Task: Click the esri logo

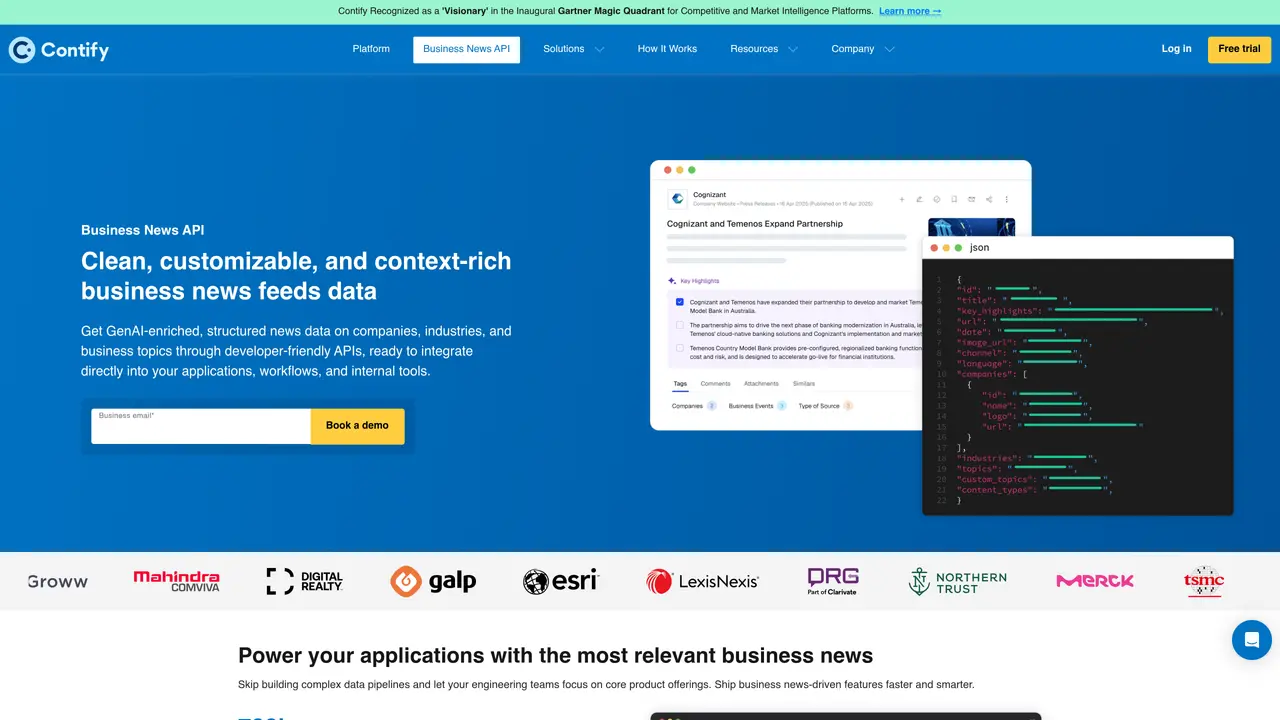Action: 560,581
